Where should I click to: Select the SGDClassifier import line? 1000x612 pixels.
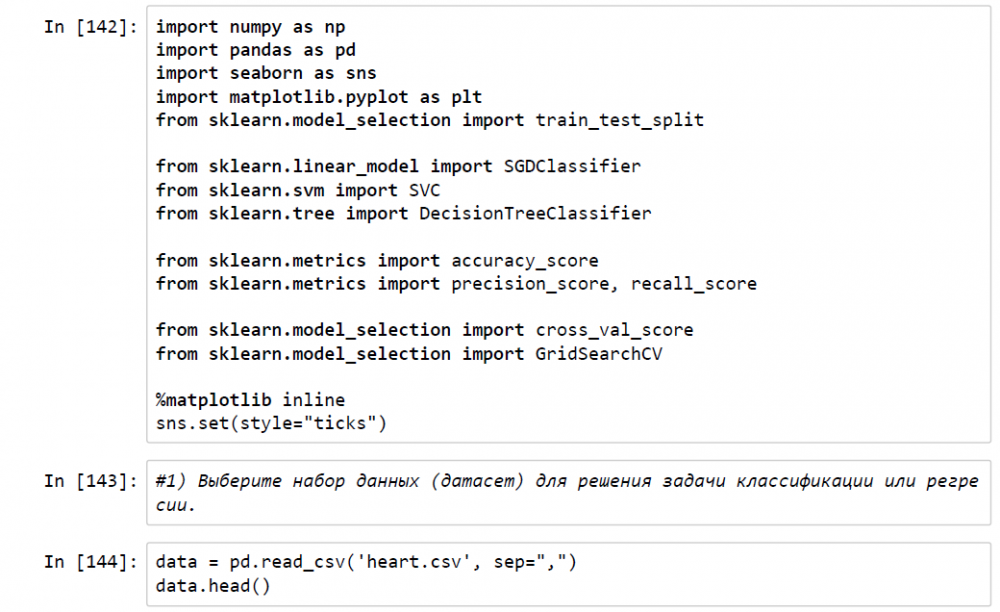click(398, 166)
